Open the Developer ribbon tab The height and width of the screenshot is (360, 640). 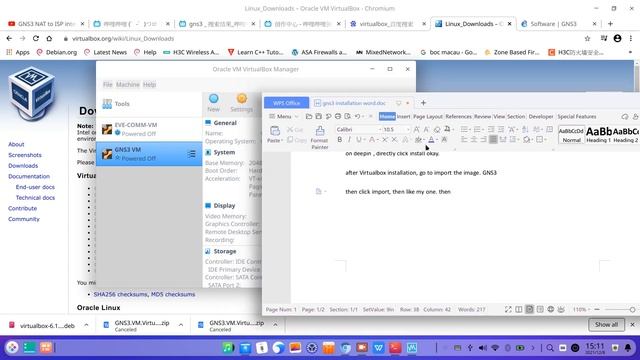pos(541,116)
